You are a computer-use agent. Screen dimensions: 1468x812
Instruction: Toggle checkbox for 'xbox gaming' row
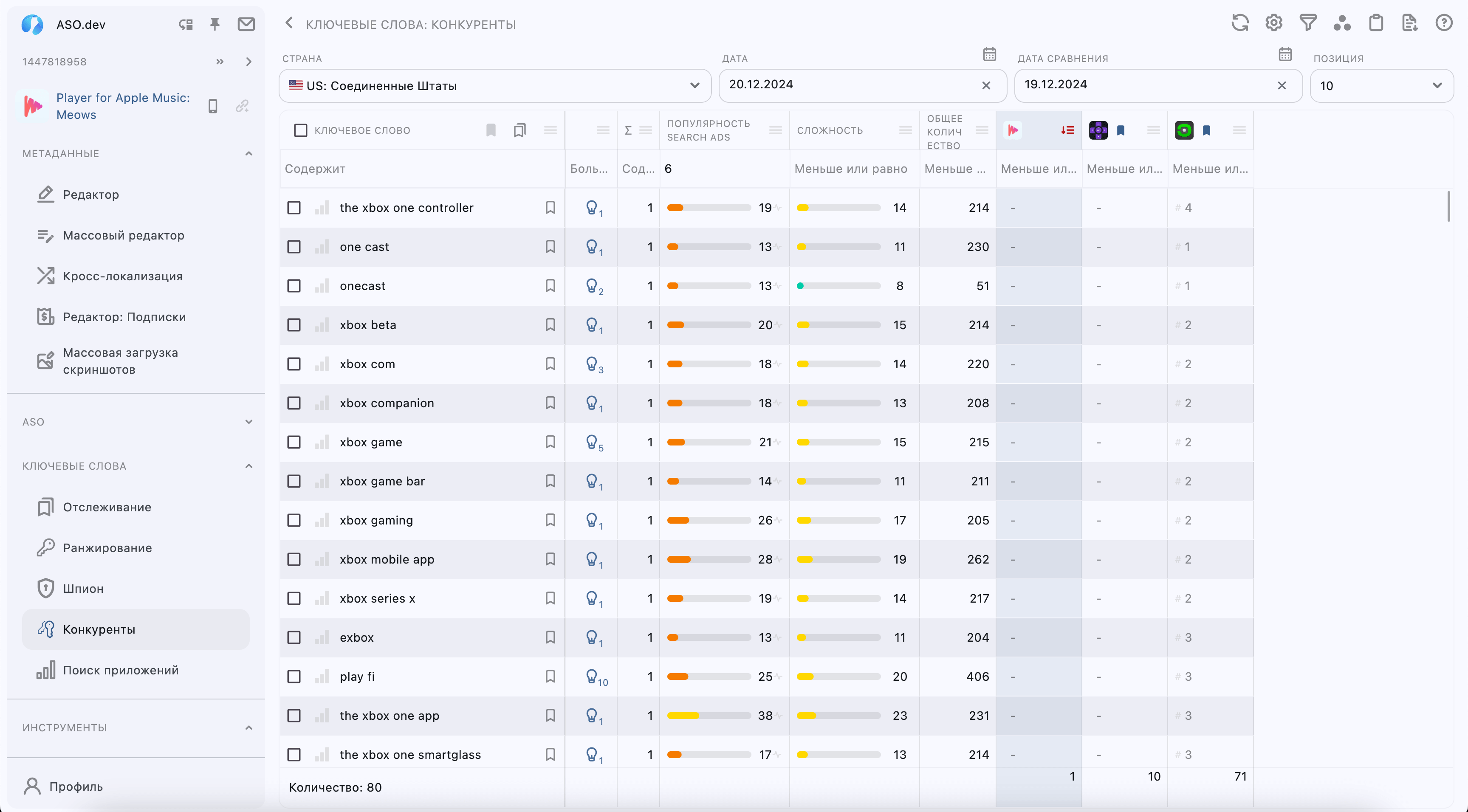(x=296, y=520)
